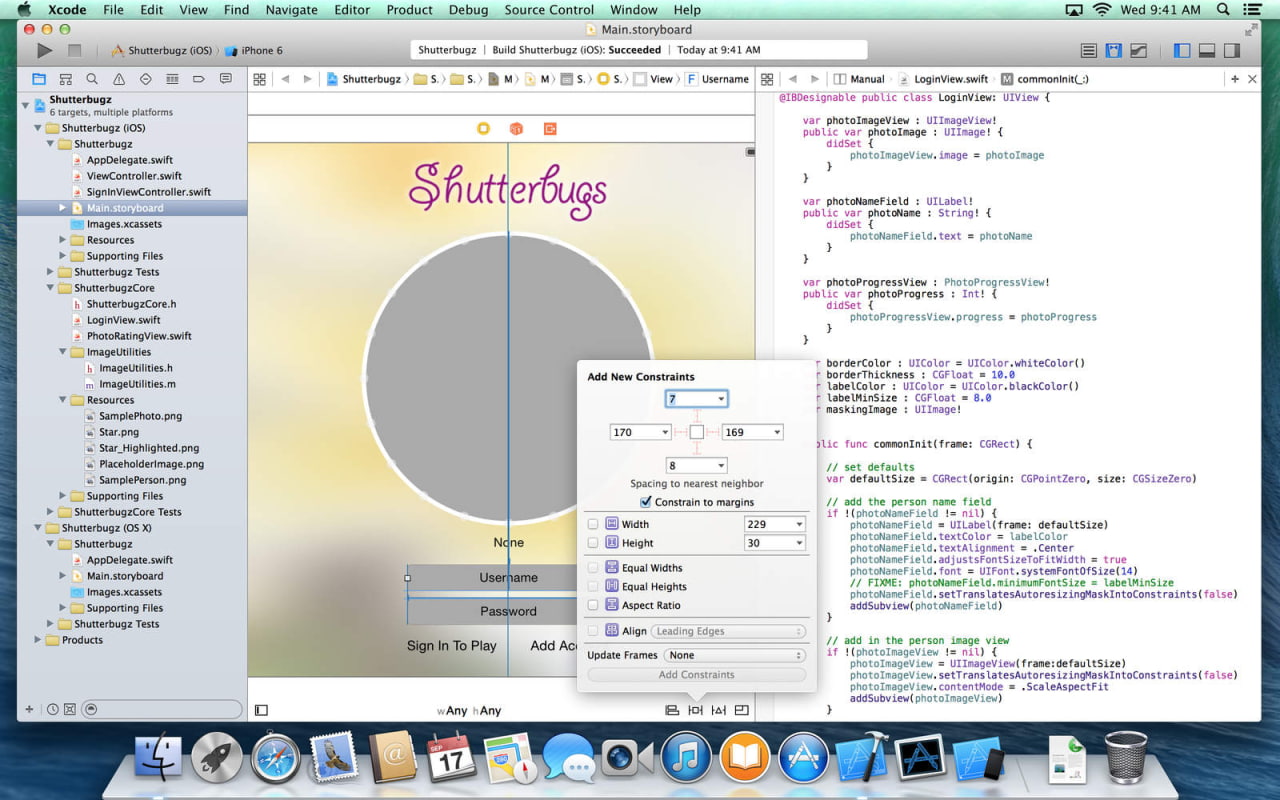Image resolution: width=1280 pixels, height=800 pixels.
Task: Open the Update Frames dropdown
Action: point(736,655)
